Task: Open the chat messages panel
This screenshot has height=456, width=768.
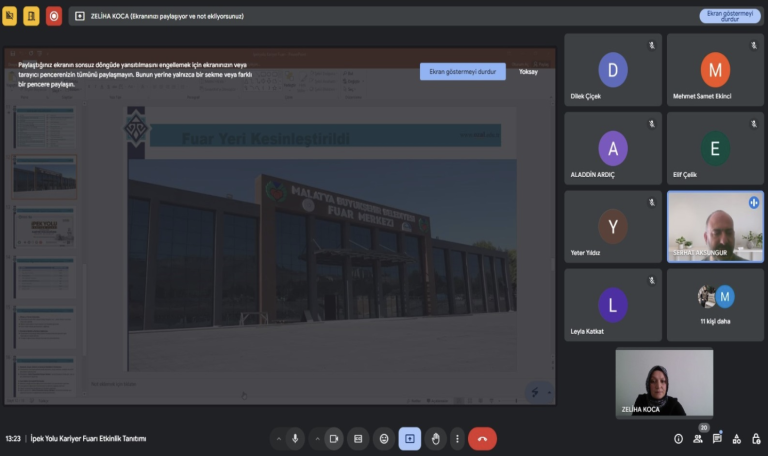Action: [717, 438]
